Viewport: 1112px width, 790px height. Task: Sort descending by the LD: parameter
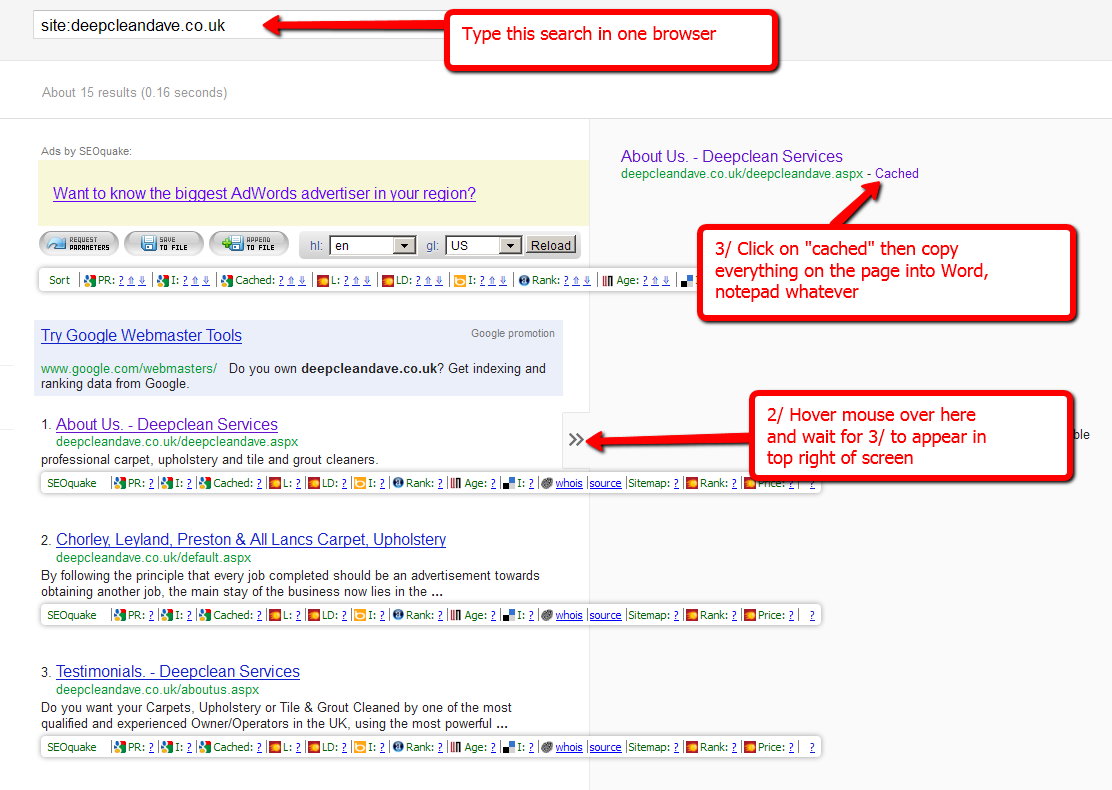pyautogui.click(x=439, y=281)
